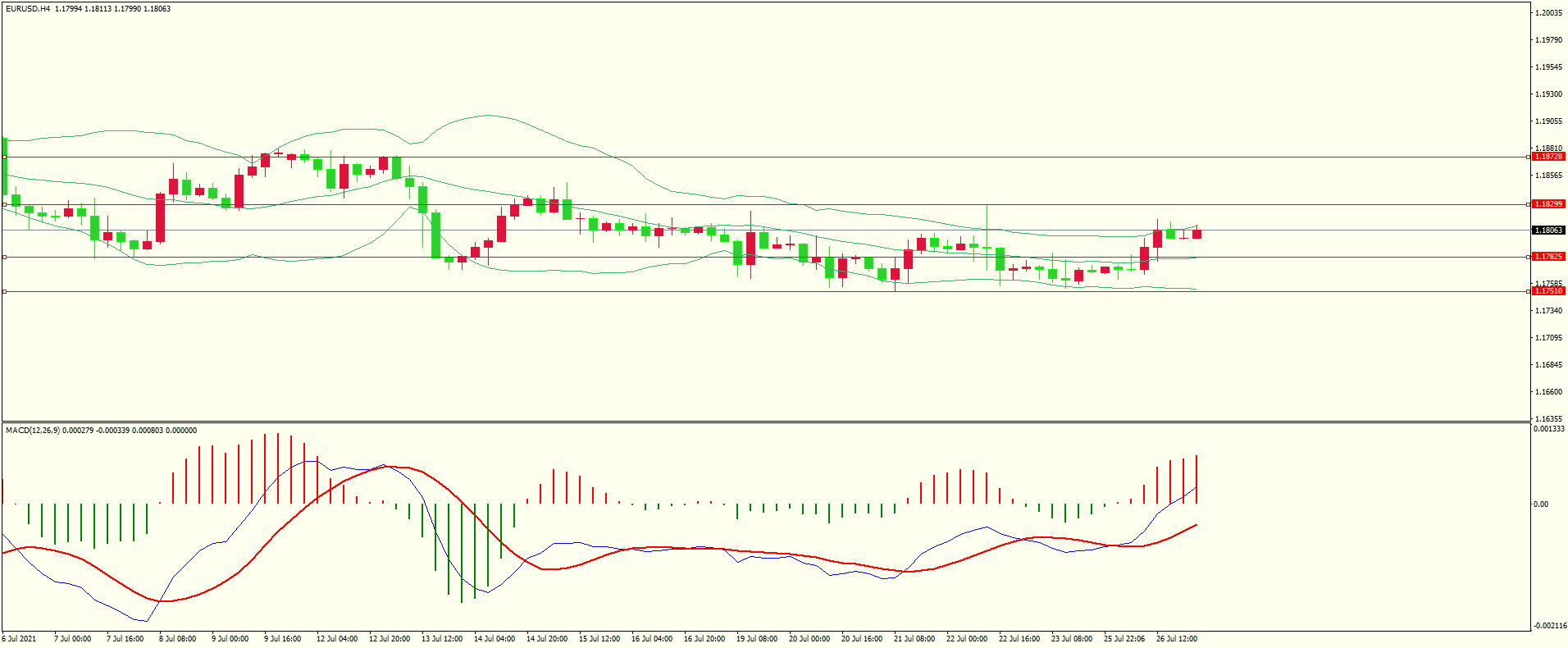Image resolution: width=1568 pixels, height=648 pixels.
Task: Select the 1.17510 horizontal line price tag
Action: [x=1548, y=291]
